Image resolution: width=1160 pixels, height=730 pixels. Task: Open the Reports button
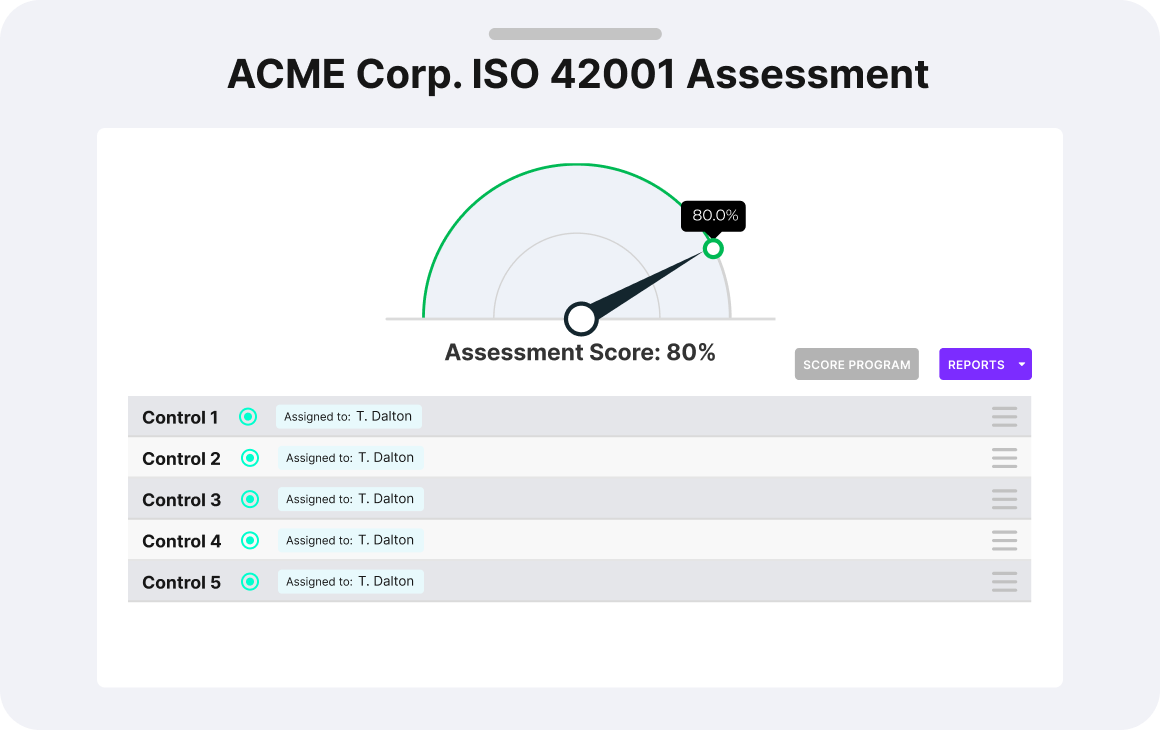coord(985,364)
